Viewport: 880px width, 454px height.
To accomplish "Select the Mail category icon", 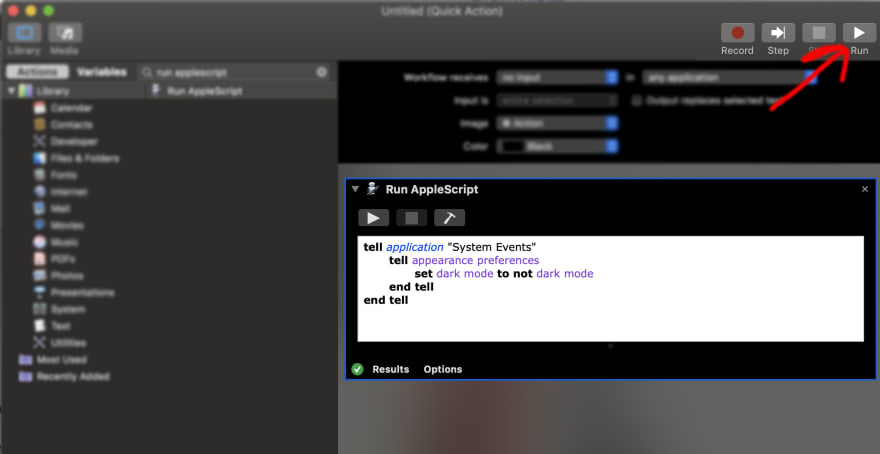I will [x=39, y=209].
